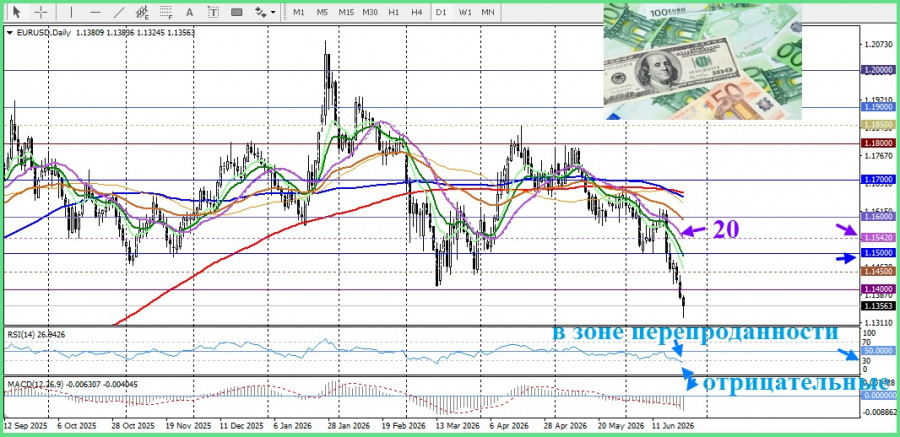
Task: Switch to M30 timeframe
Action: (x=370, y=11)
